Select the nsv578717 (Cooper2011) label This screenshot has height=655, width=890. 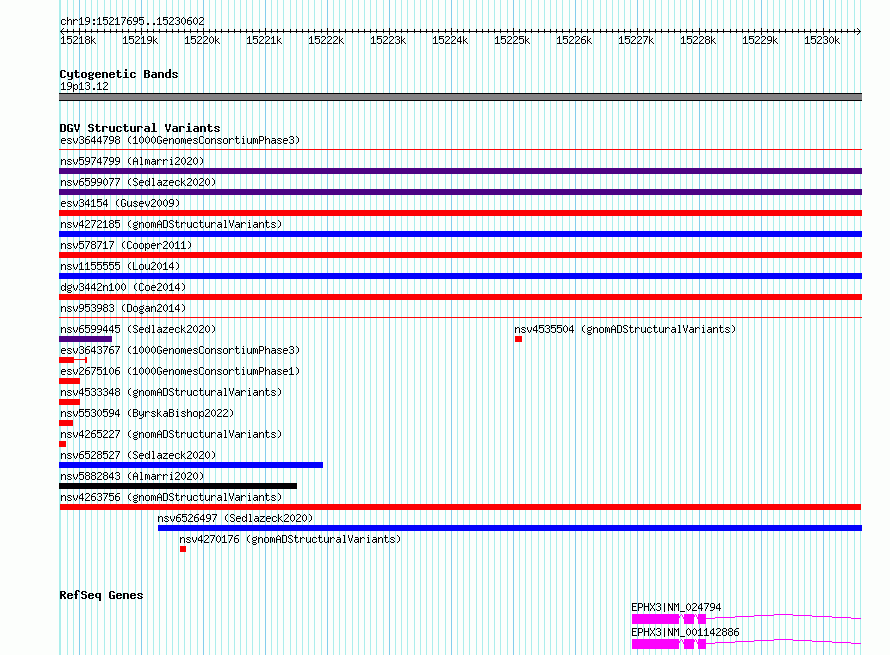click(126, 245)
